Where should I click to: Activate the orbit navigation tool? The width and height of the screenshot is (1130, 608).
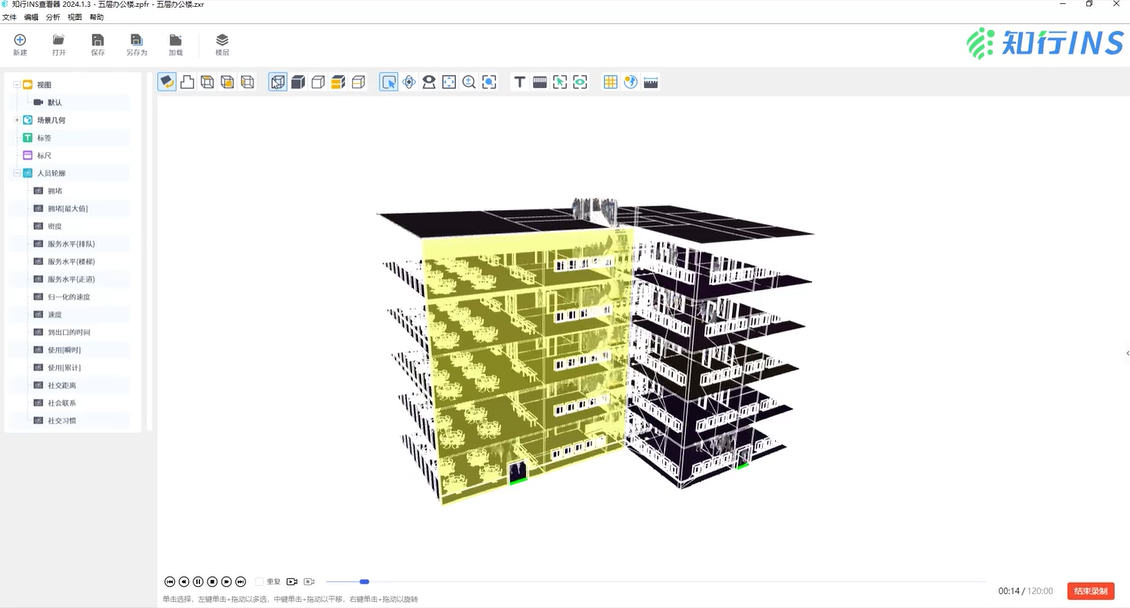[x=409, y=82]
